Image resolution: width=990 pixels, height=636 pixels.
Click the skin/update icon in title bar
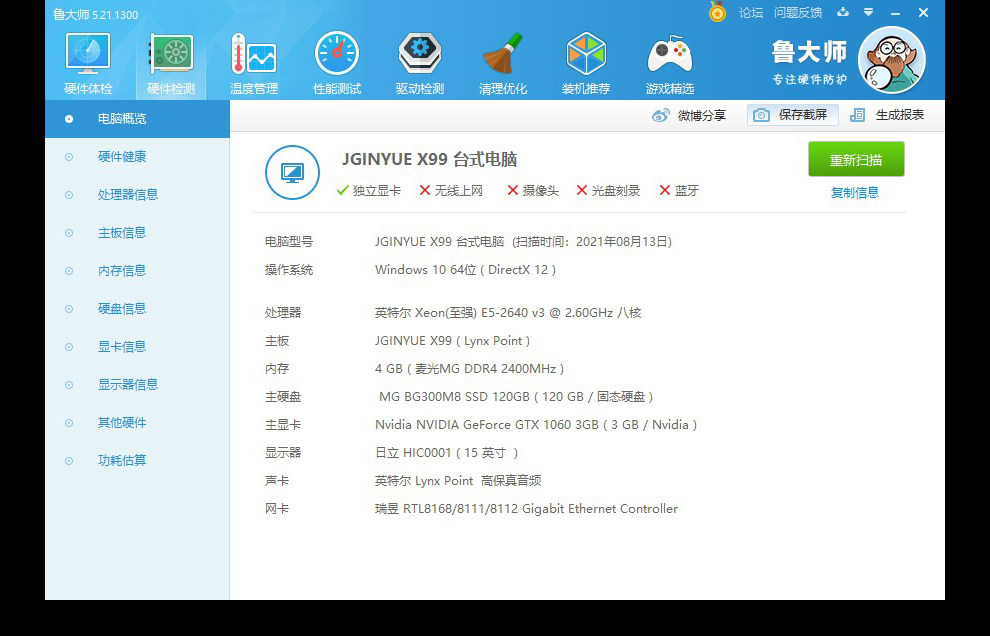[843, 12]
